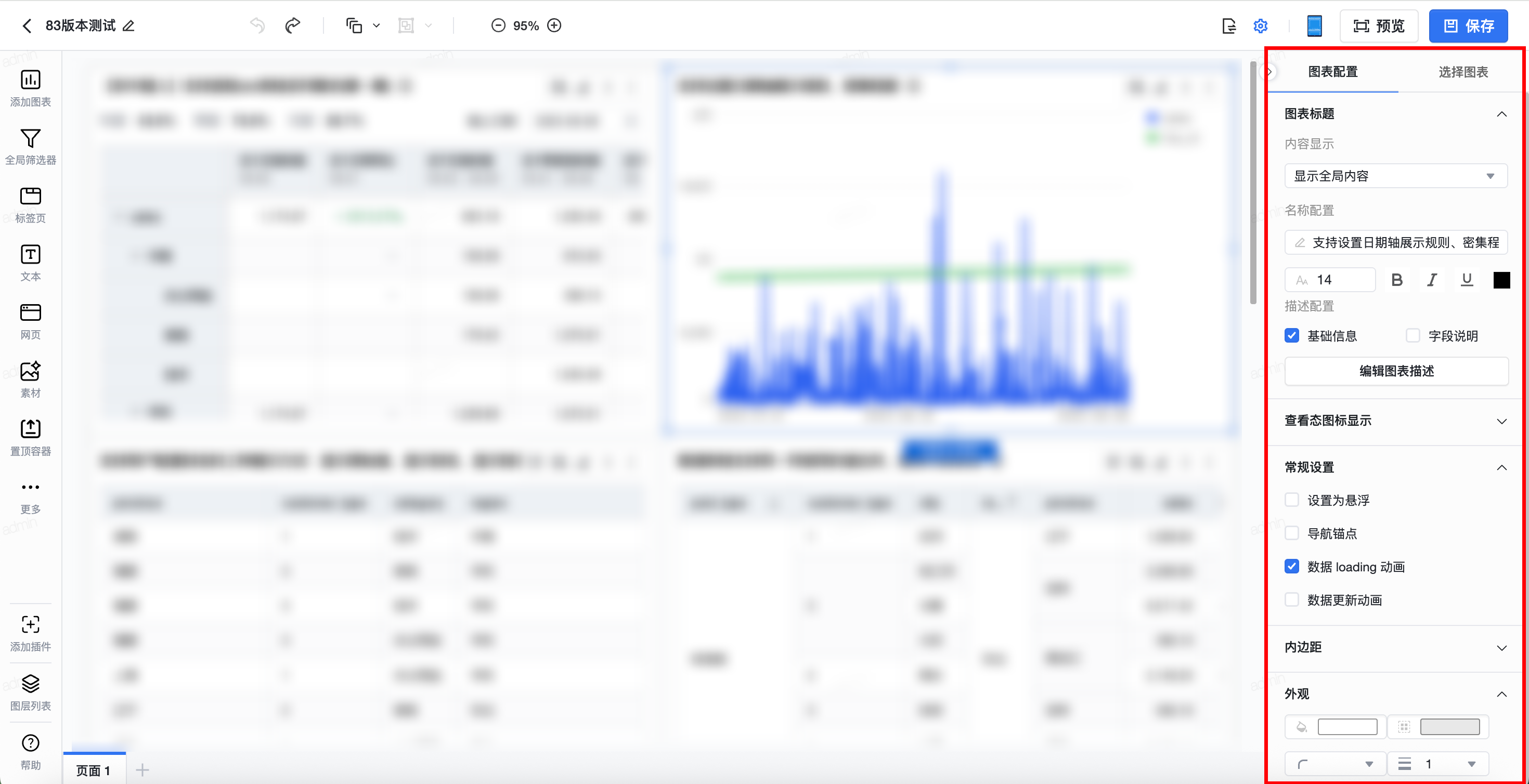1529x784 pixels.
Task: Open the background fill color swatch
Action: click(1347, 726)
